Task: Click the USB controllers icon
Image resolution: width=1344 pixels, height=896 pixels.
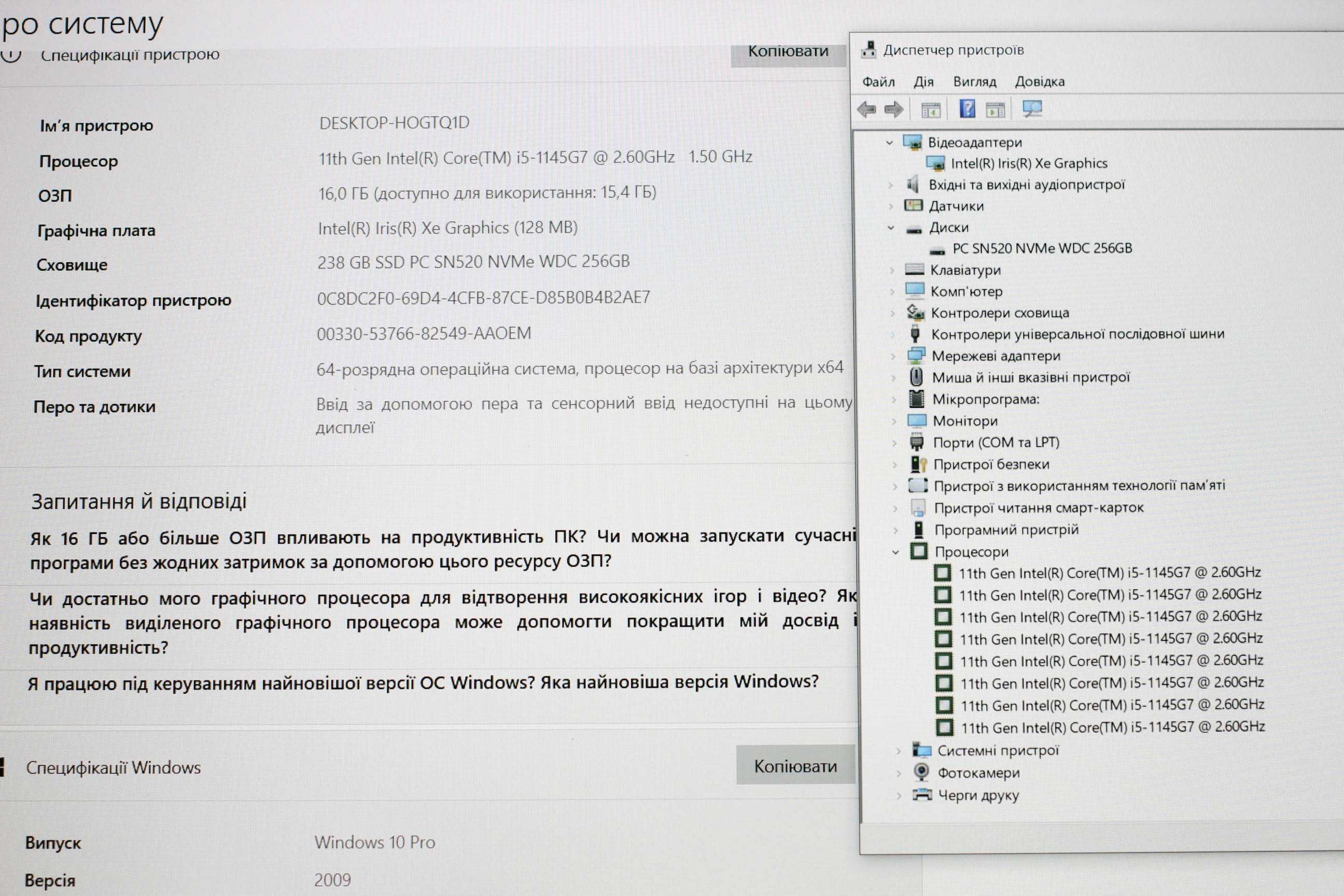Action: [915, 333]
